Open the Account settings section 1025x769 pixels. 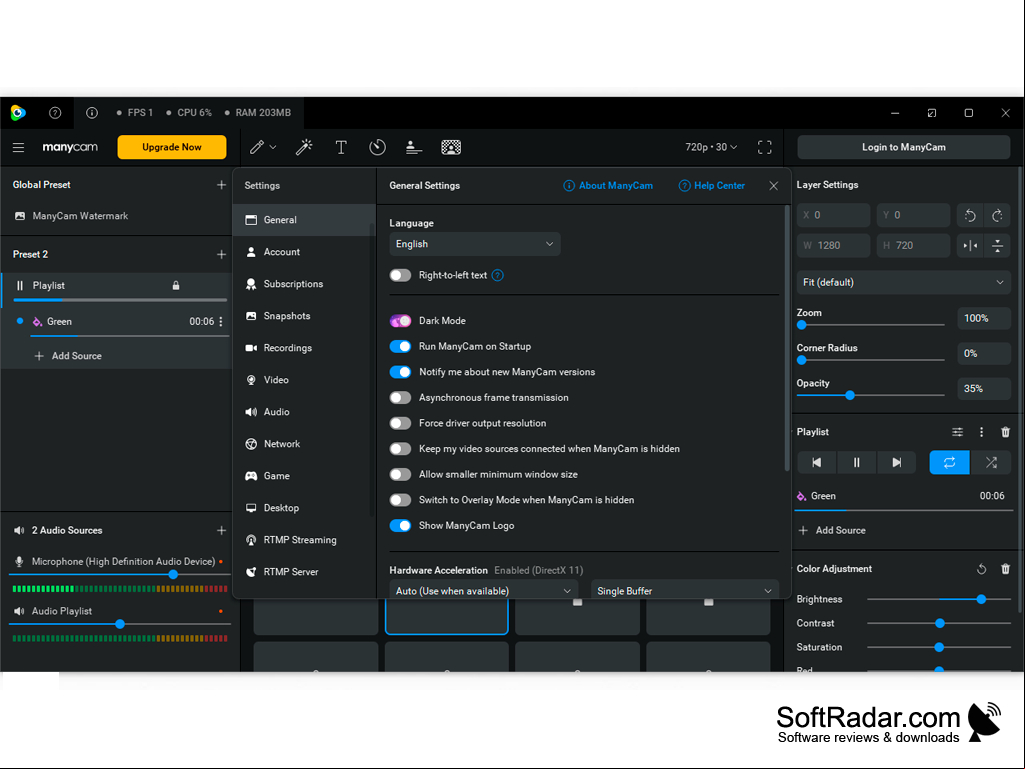point(304,252)
